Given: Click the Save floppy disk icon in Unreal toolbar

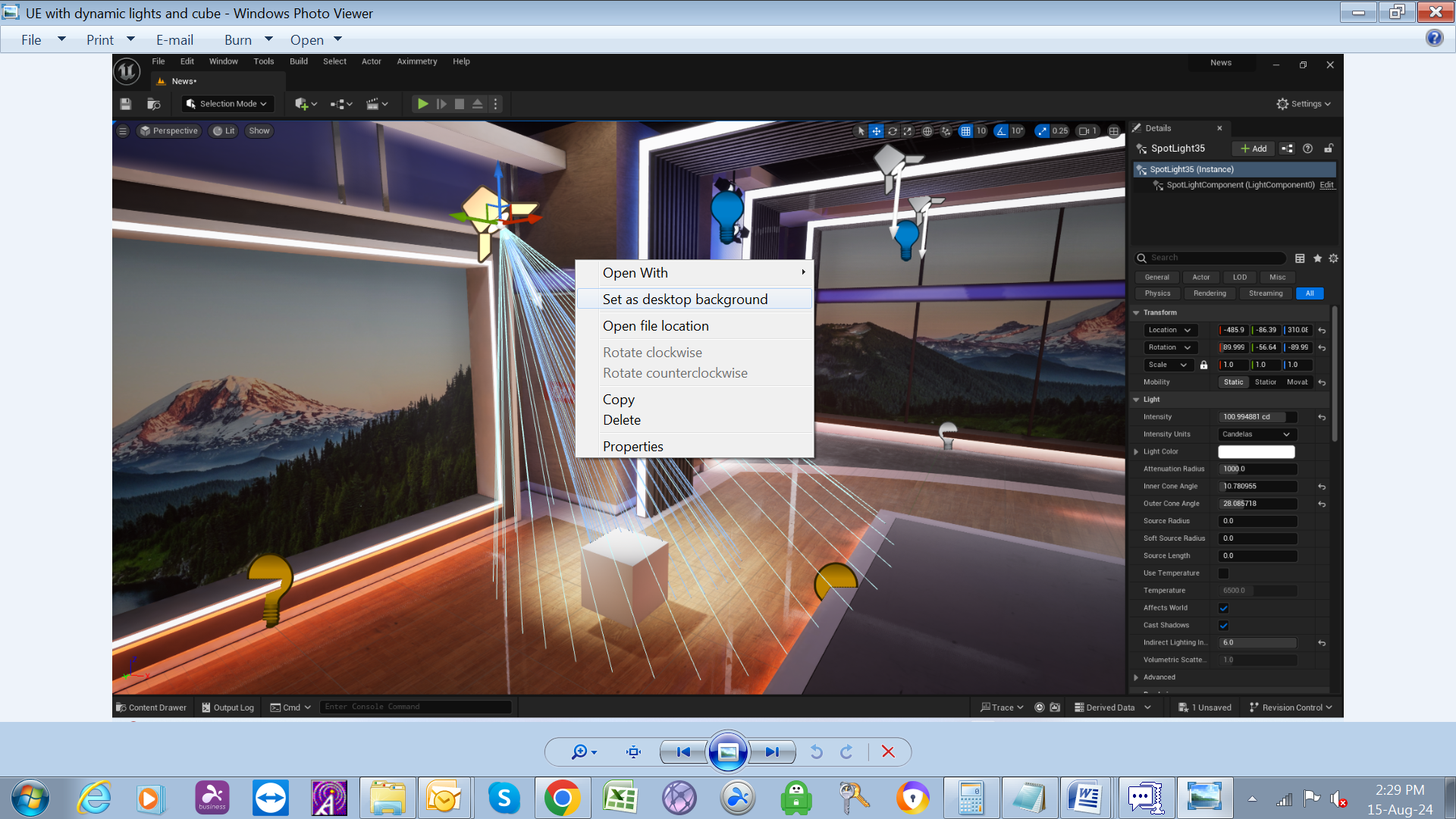Looking at the screenshot, I should (126, 104).
